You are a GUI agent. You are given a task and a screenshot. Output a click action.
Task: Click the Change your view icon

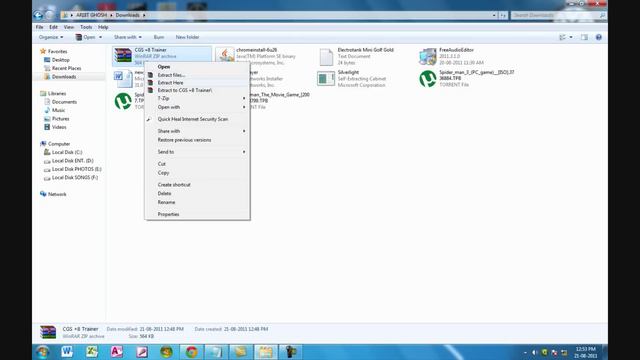pyautogui.click(x=562, y=37)
